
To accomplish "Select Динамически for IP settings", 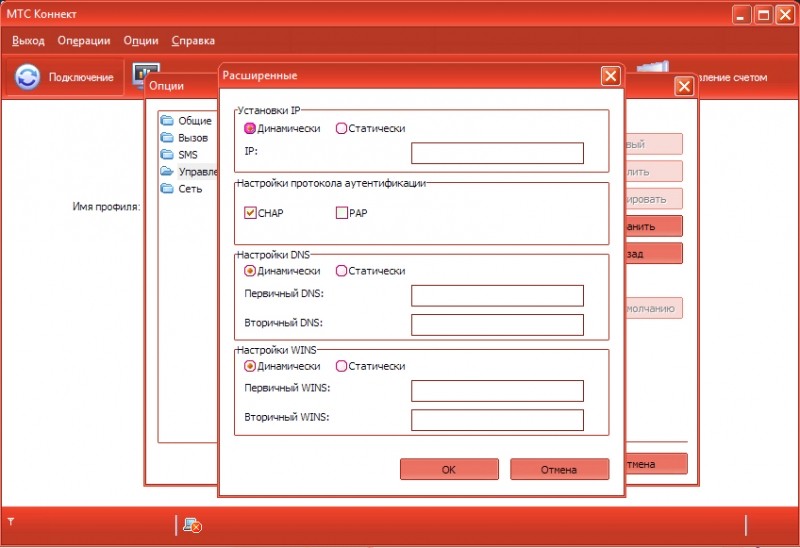I will point(249,129).
